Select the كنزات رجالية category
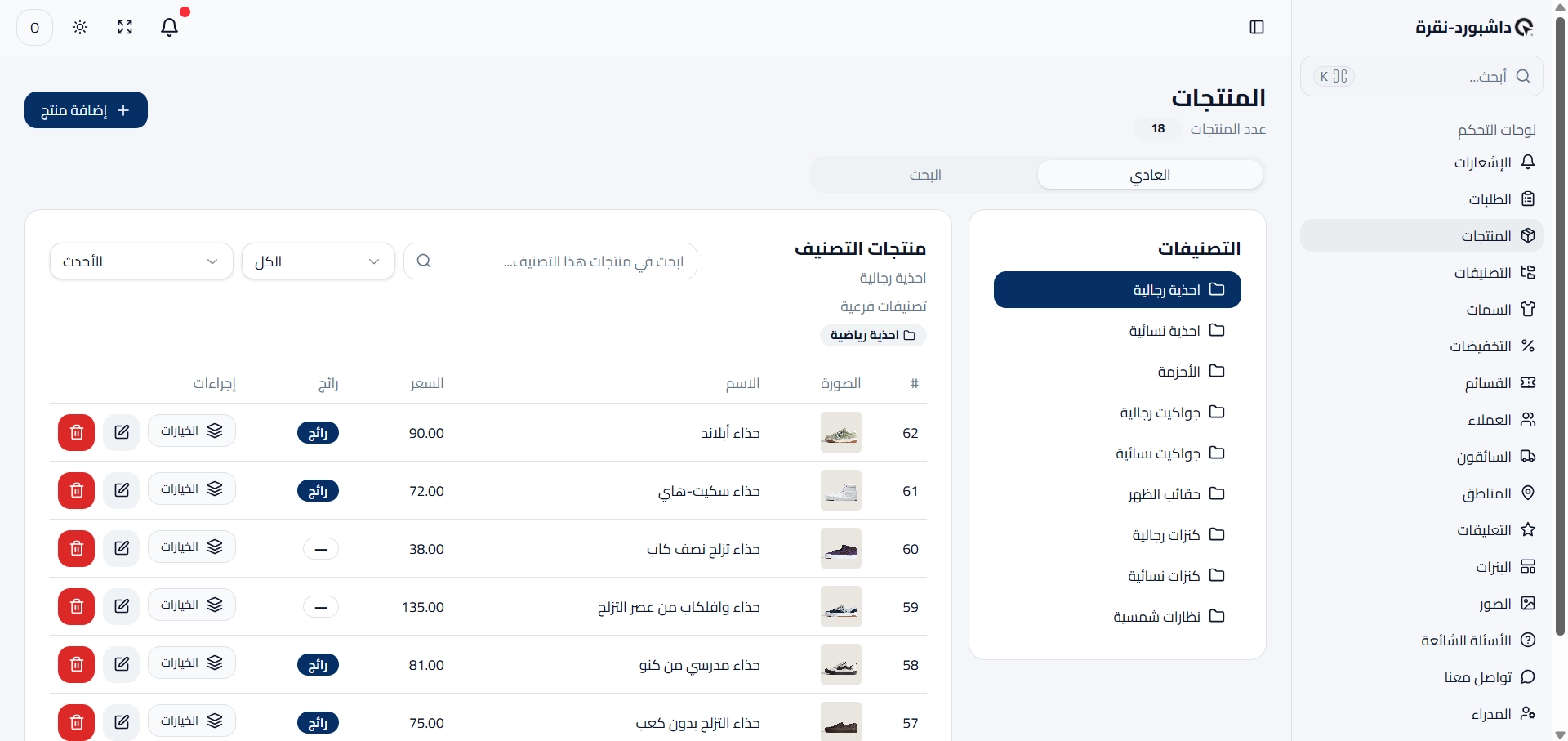1568x741 pixels. pyautogui.click(x=1117, y=535)
